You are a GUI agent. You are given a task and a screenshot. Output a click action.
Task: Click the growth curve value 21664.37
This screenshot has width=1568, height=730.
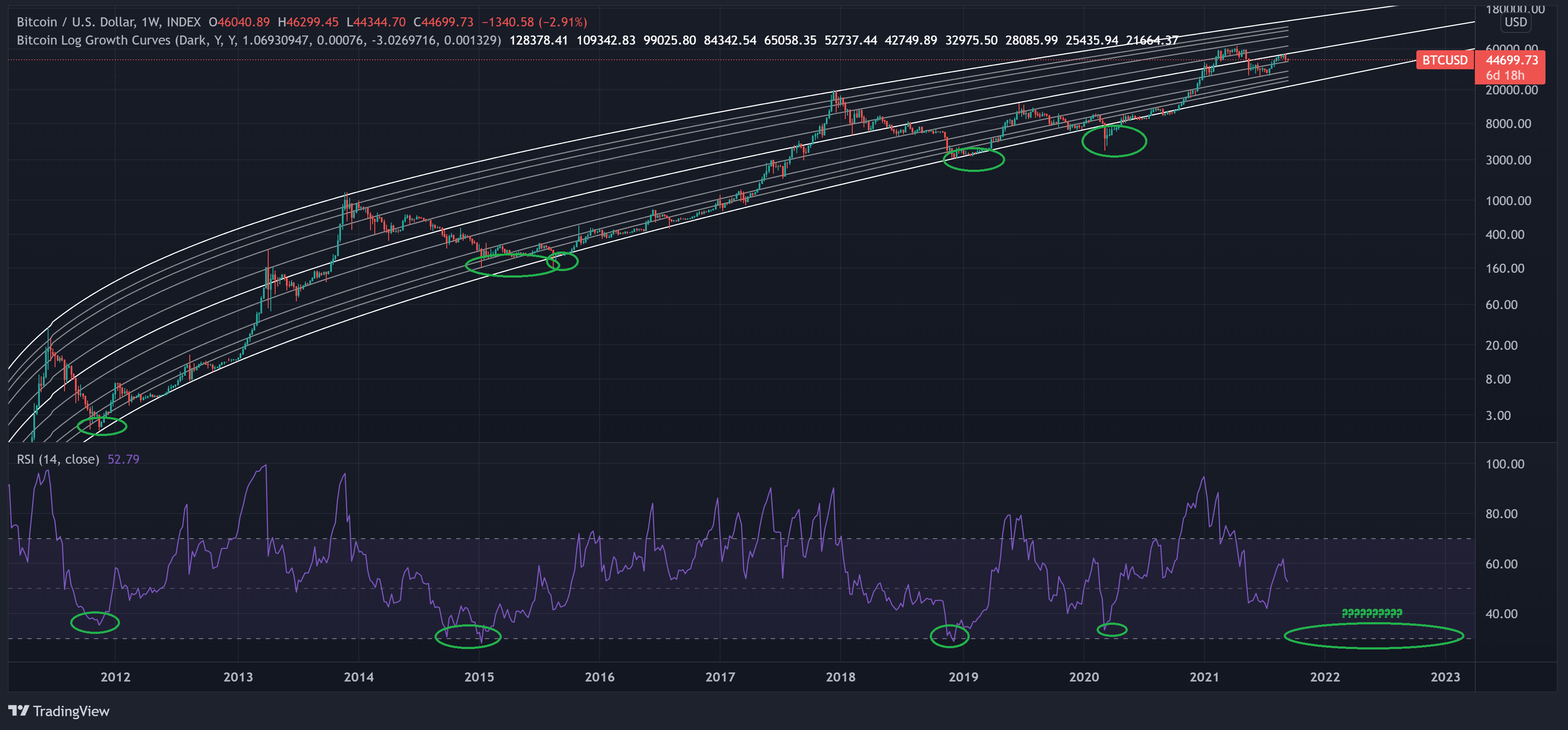[1152, 40]
